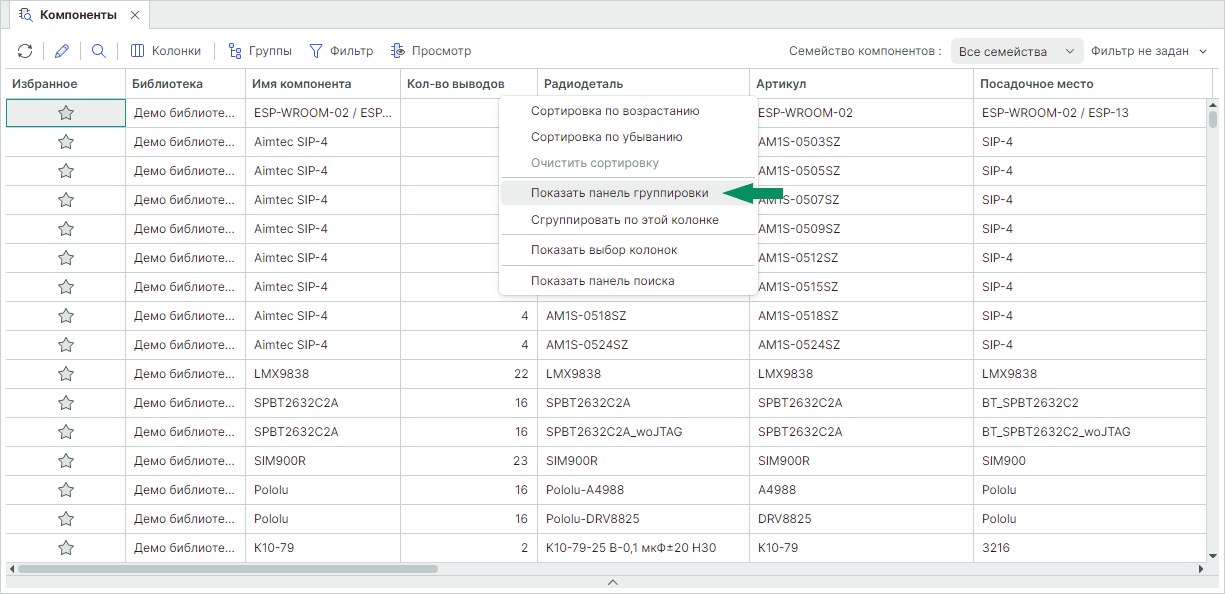This screenshot has width=1225, height=594.
Task: Open the Колонки columns chooser
Action: (166, 51)
